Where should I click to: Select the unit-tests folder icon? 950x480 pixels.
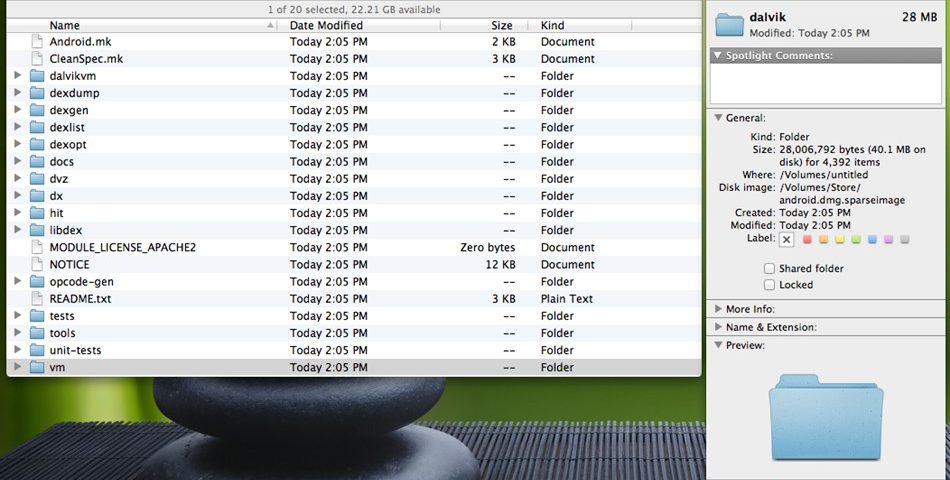coord(38,350)
